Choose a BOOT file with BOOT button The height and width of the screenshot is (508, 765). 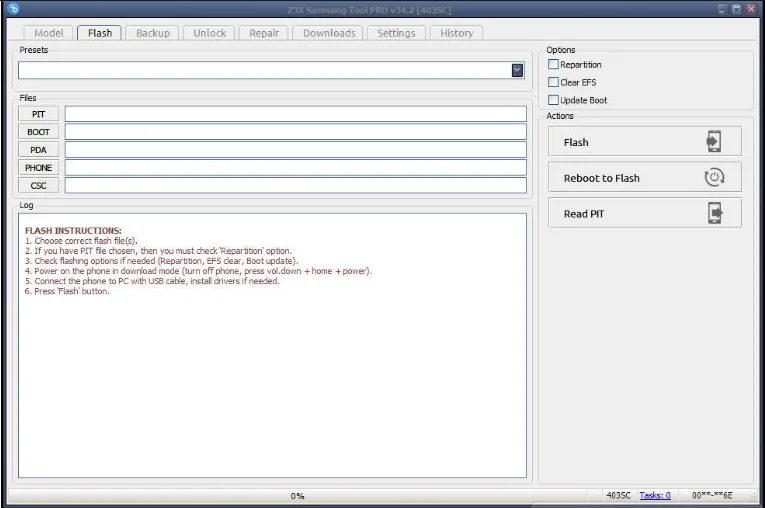[39, 132]
